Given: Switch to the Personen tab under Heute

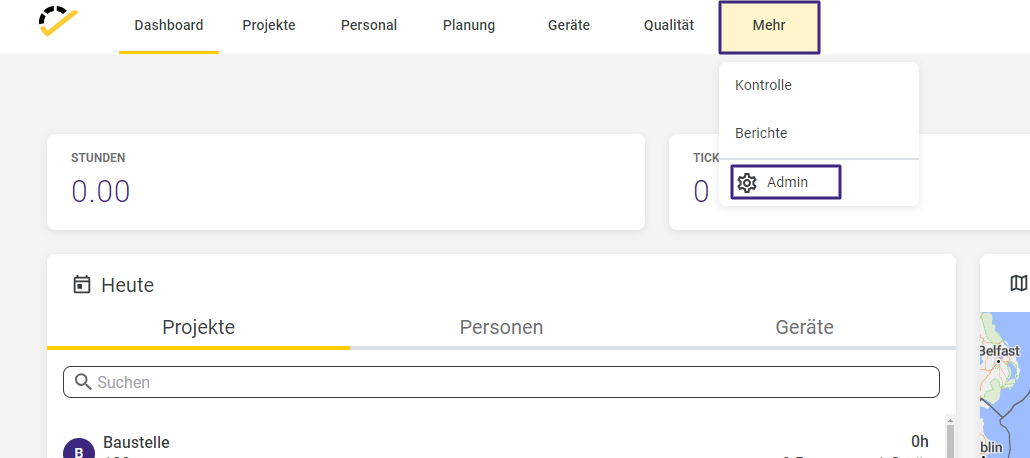Looking at the screenshot, I should click(501, 327).
